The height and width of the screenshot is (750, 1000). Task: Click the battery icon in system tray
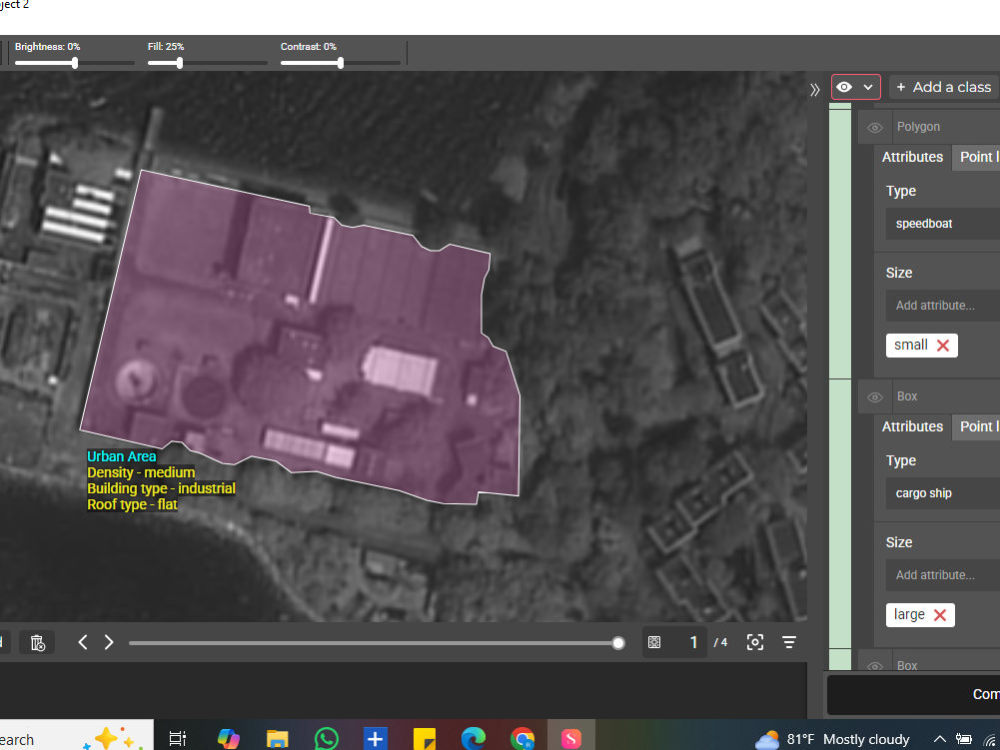click(x=964, y=739)
